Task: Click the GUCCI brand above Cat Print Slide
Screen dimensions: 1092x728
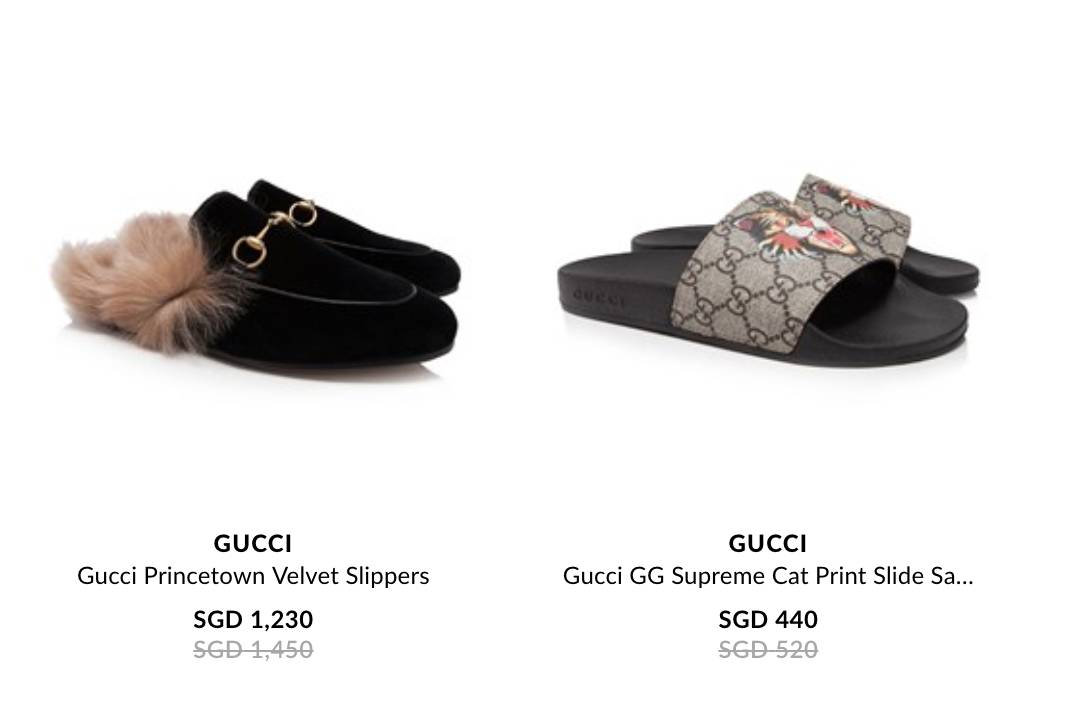Action: [x=767, y=543]
